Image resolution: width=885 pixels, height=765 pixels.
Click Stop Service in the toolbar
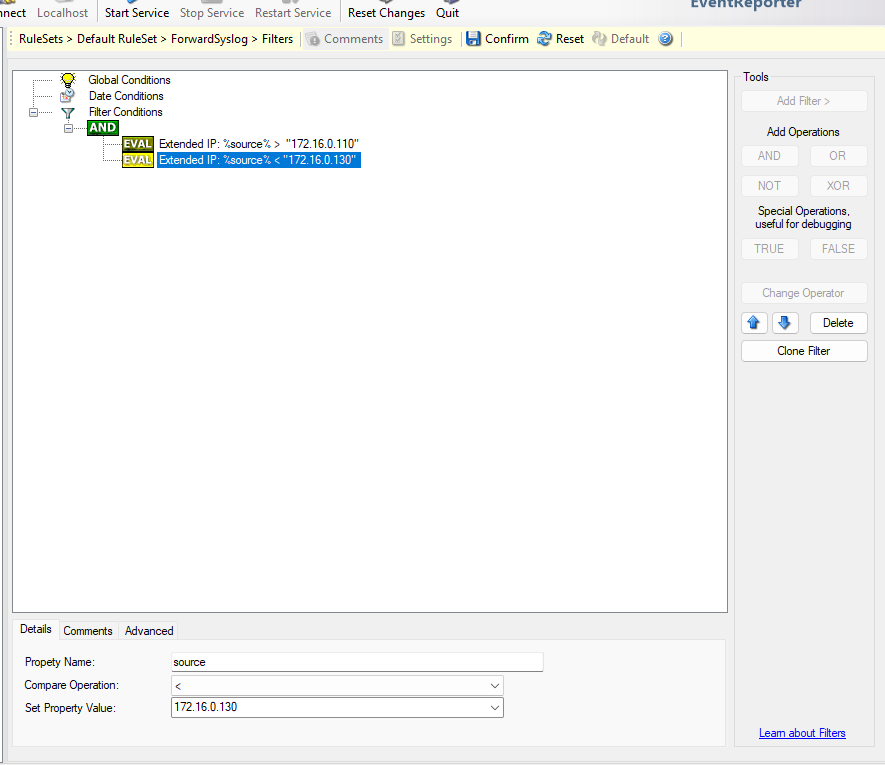tap(212, 12)
